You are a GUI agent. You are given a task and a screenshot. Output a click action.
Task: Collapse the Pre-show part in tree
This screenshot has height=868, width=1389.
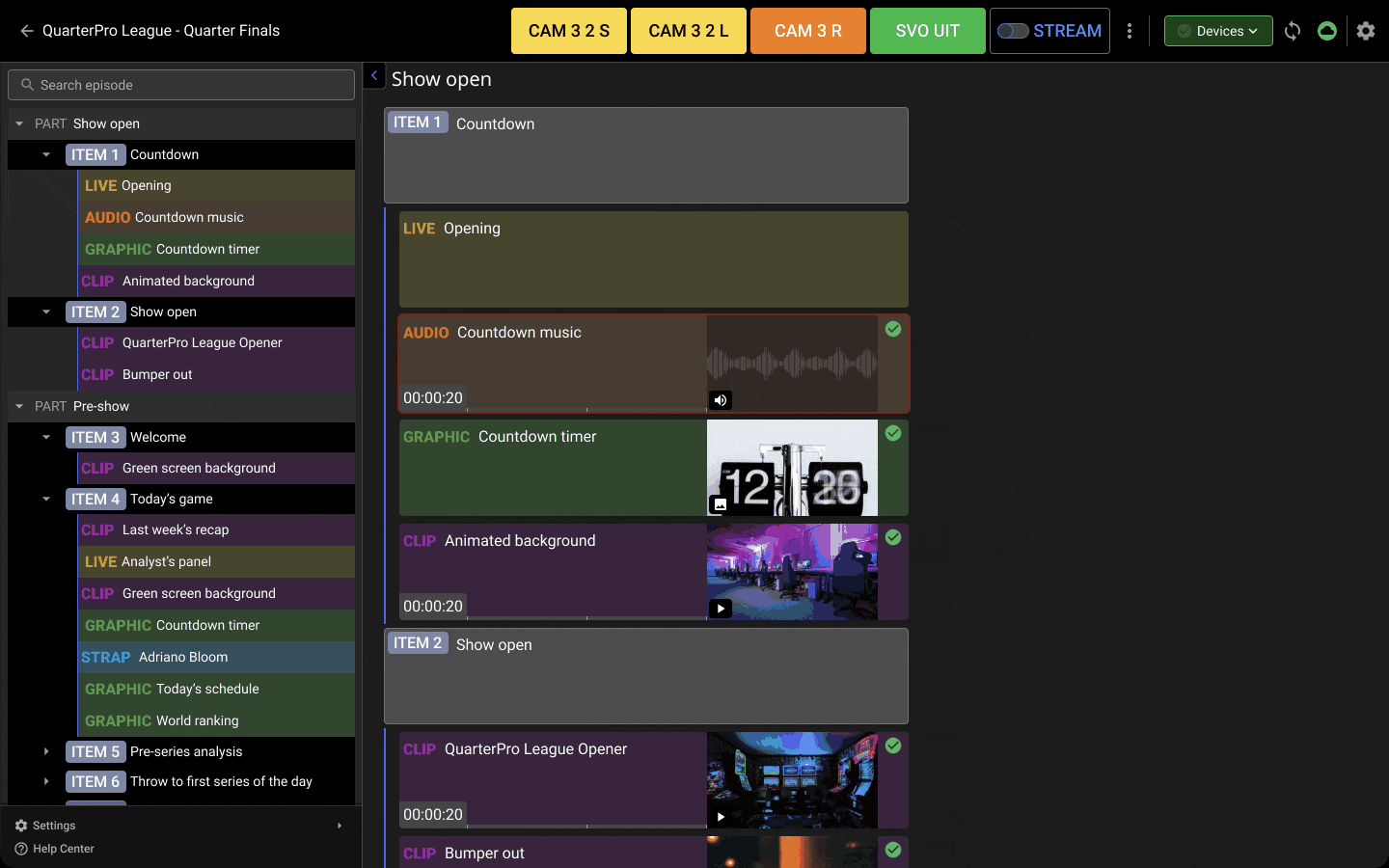tap(19, 406)
